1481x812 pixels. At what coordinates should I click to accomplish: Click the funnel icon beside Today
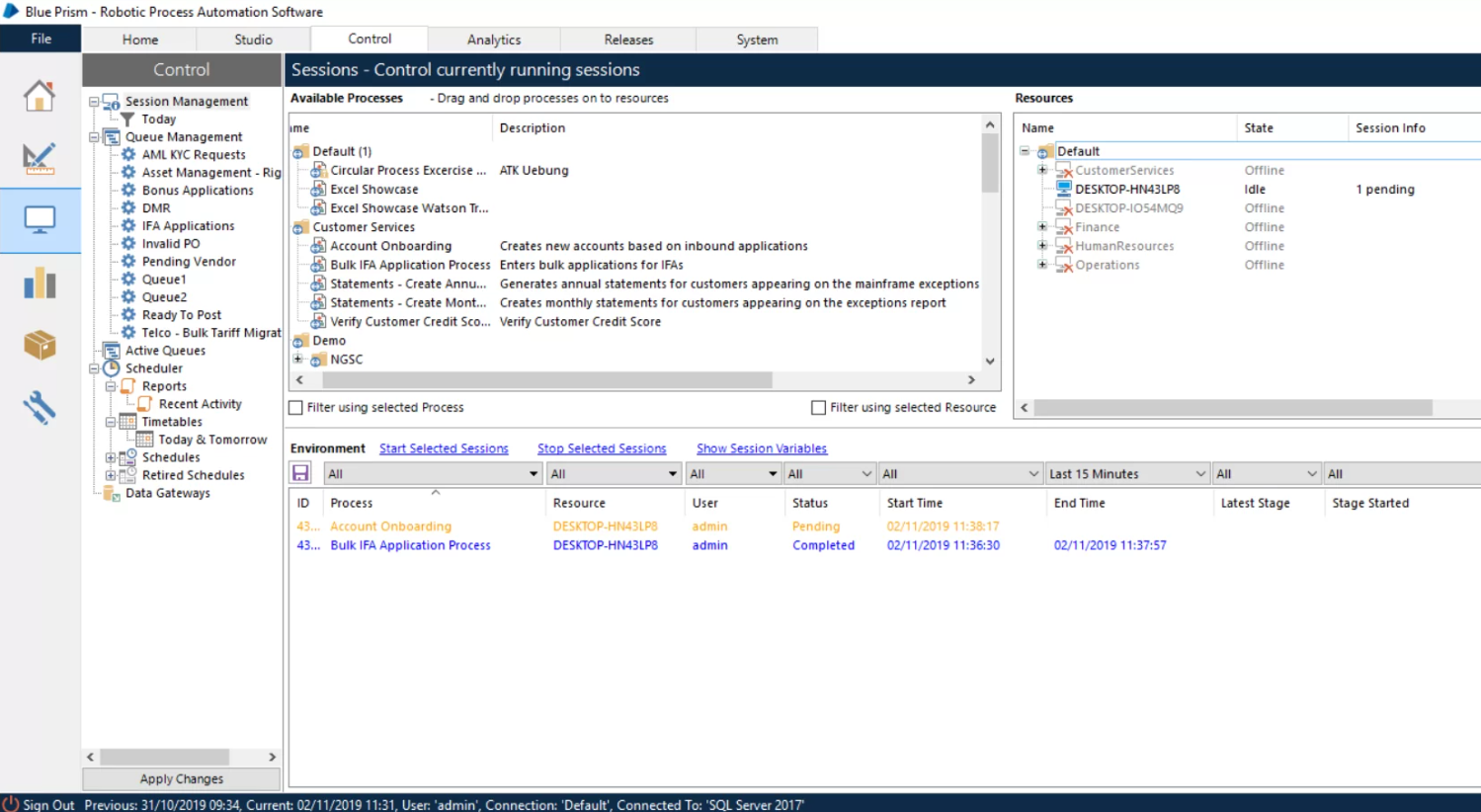127,120
